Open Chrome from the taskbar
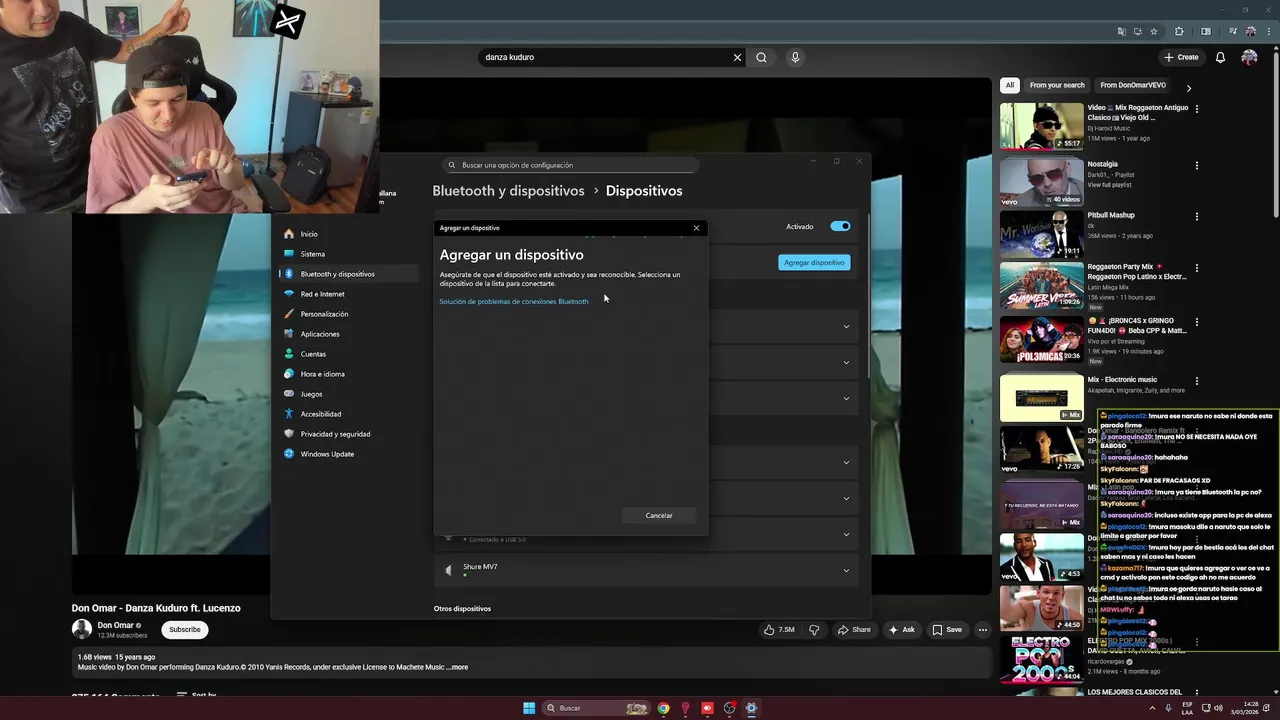Viewport: 1280px width, 720px height. pos(663,708)
